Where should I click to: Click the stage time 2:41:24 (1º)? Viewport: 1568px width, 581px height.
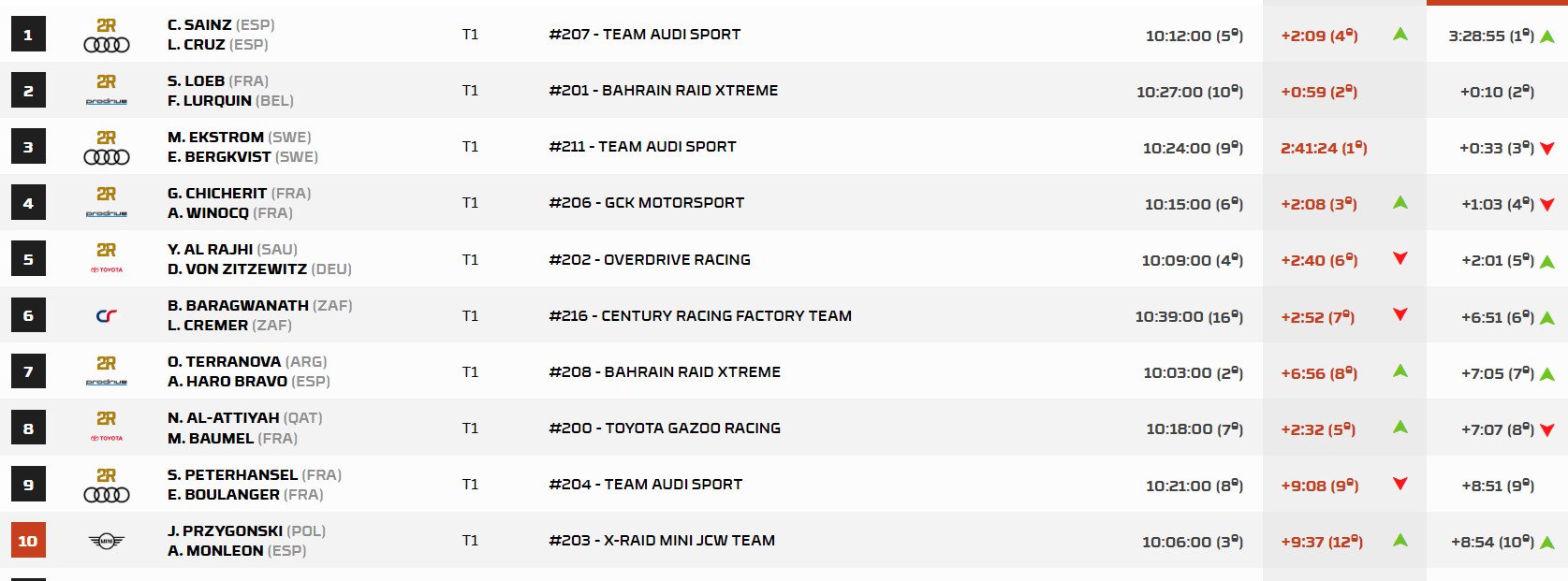point(1324,148)
